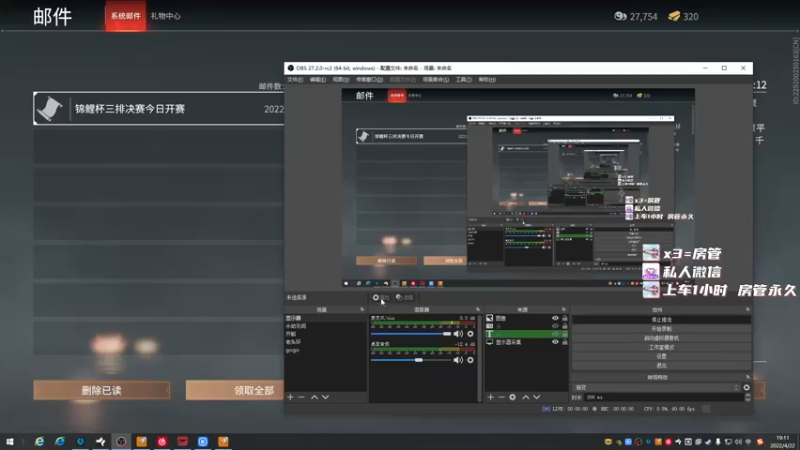Click 领取全部 button

click(235, 390)
